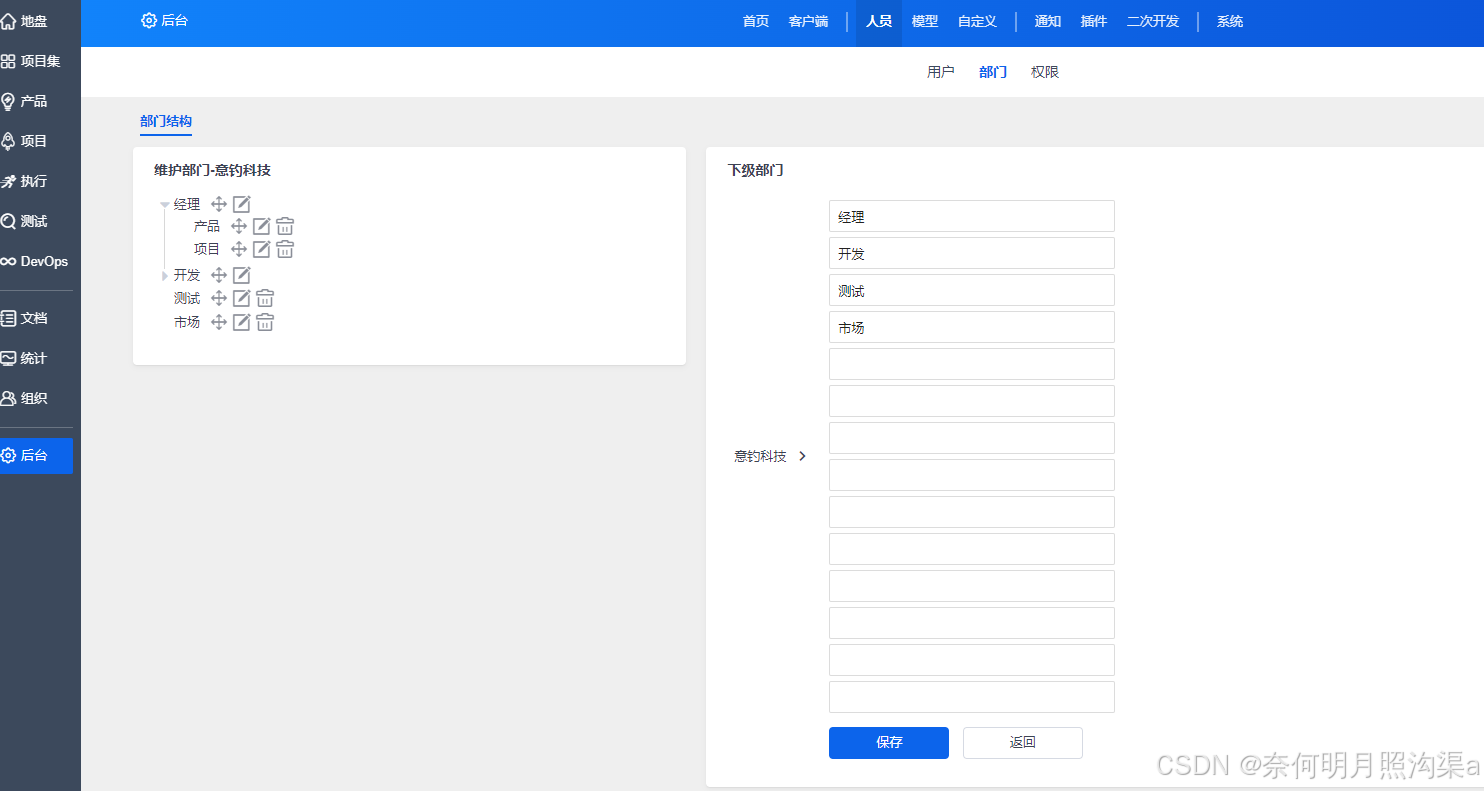Focus the 经理 input field

pyautogui.click(x=972, y=216)
